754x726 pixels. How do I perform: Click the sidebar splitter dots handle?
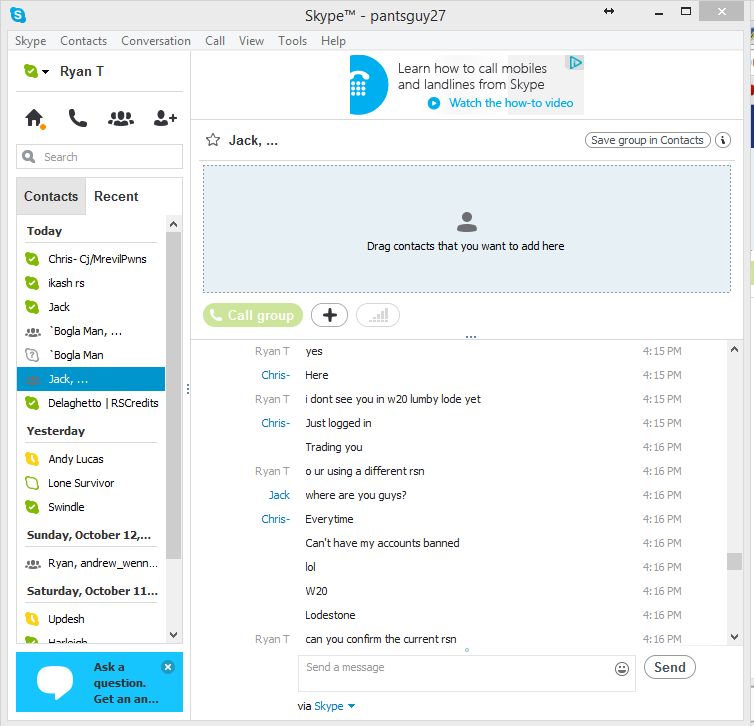(188, 389)
